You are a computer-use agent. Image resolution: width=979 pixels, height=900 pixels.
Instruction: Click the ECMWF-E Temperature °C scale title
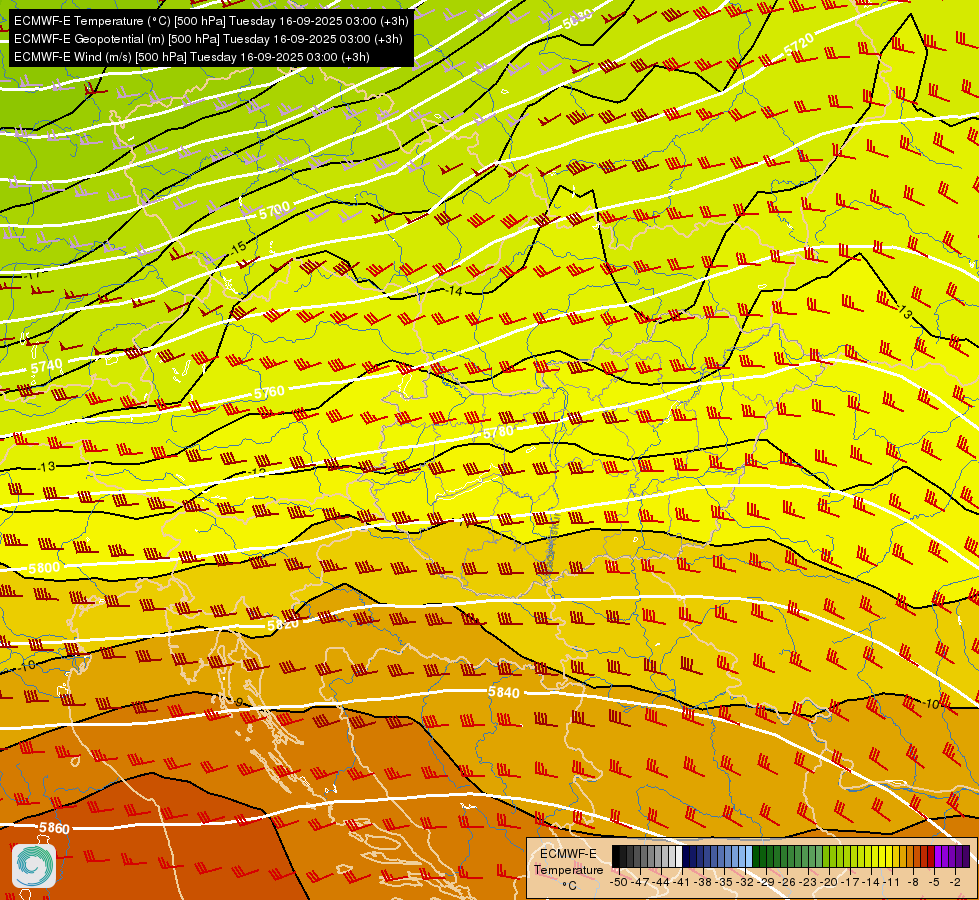click(x=569, y=869)
